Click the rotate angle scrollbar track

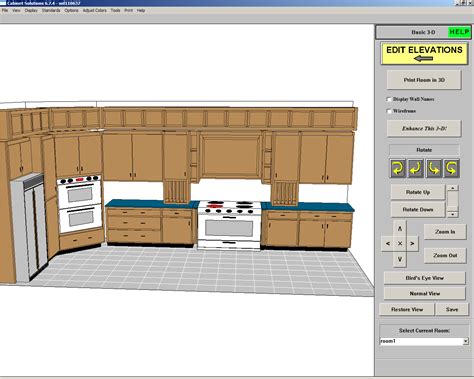click(x=452, y=201)
